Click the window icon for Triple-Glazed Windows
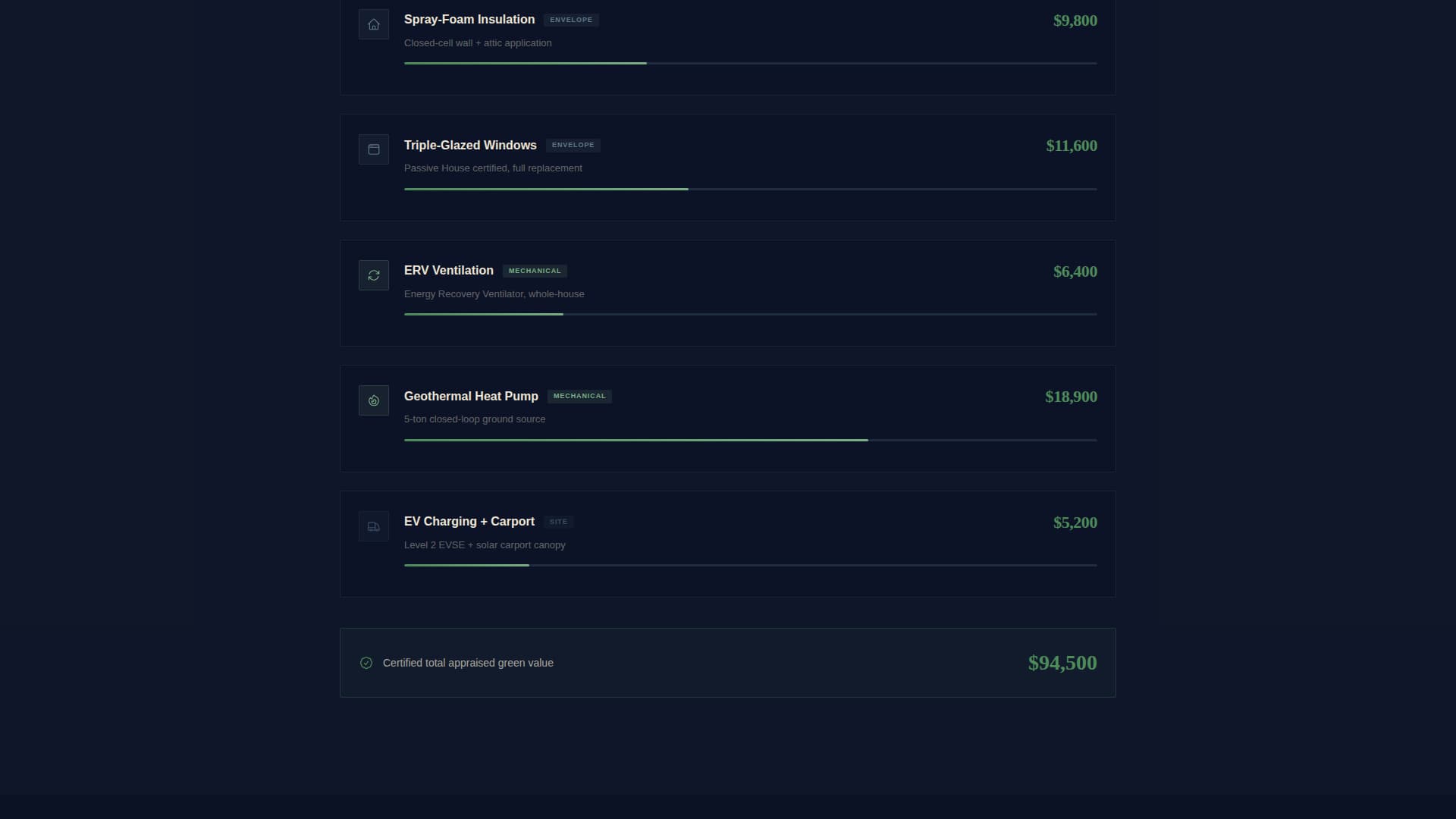Viewport: 1456px width, 819px height. [373, 149]
